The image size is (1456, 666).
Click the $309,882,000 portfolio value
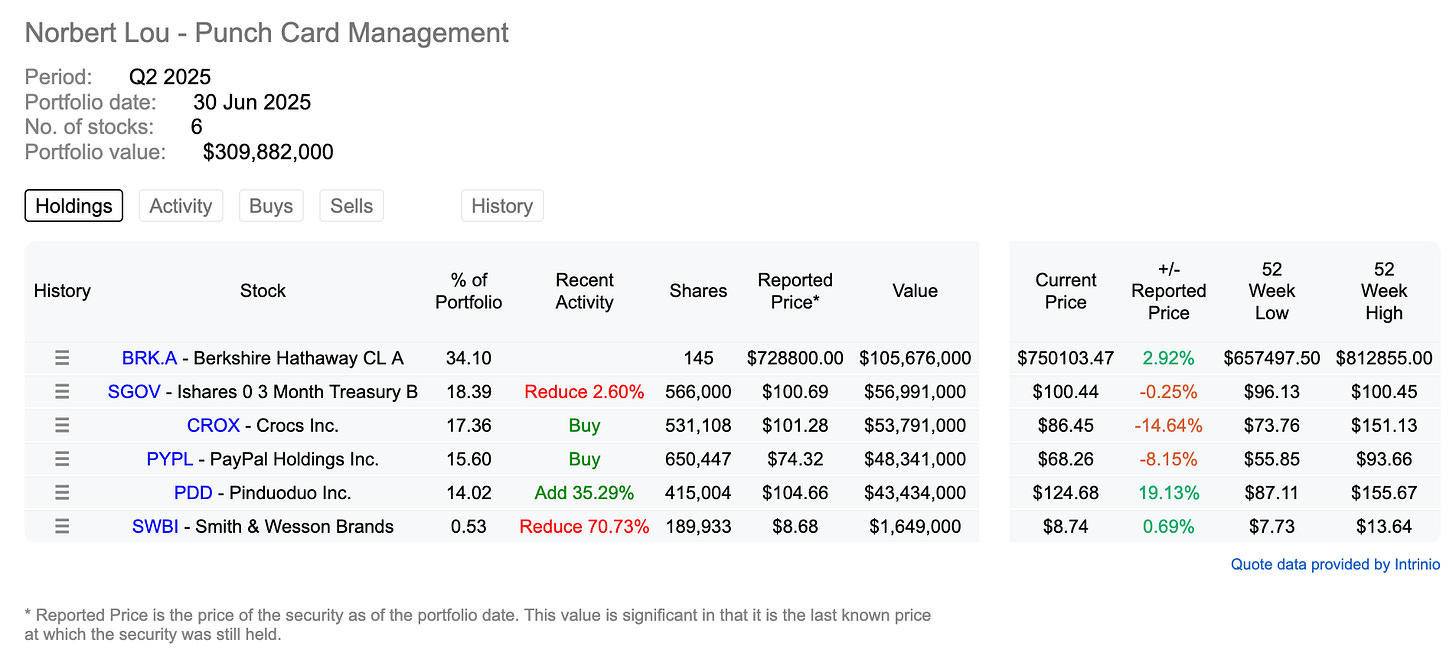pos(268,152)
